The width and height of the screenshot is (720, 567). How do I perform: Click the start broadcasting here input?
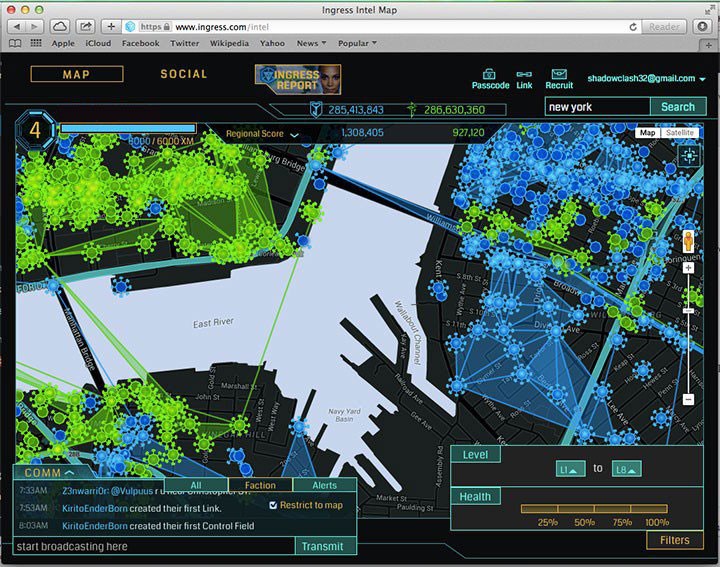154,546
